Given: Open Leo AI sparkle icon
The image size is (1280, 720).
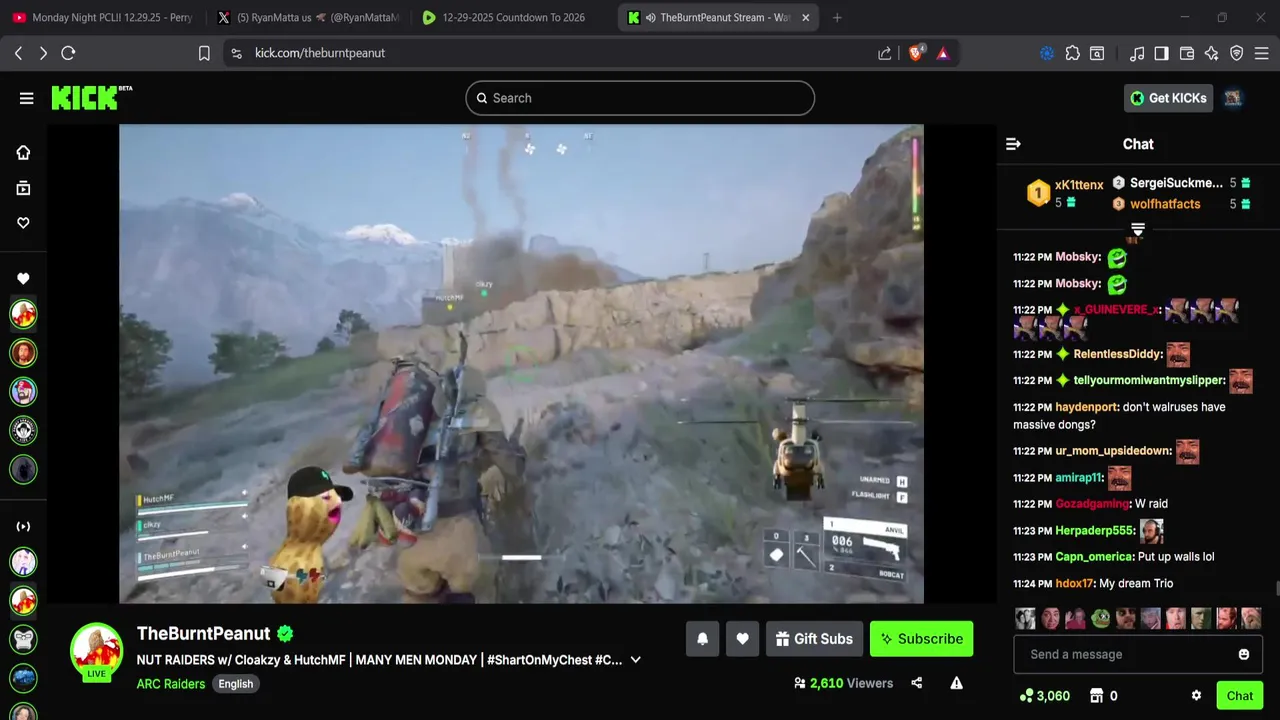Looking at the screenshot, I should [x=1212, y=53].
